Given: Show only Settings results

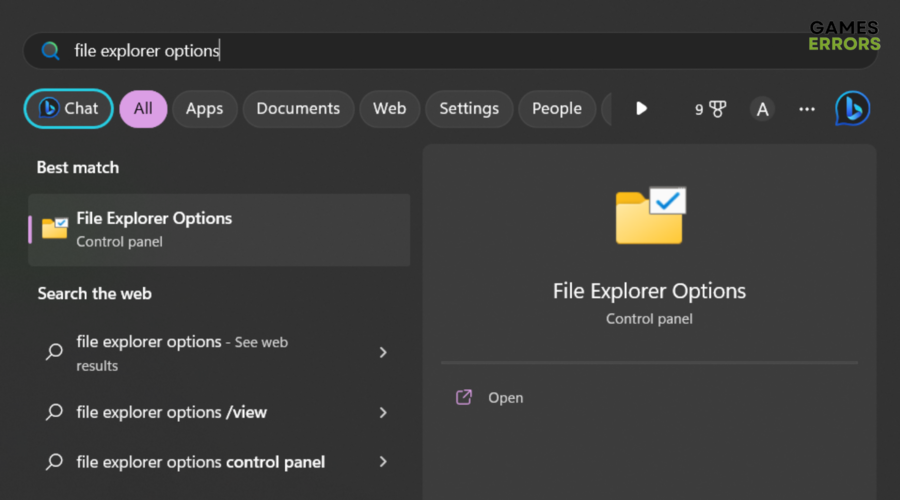Looking at the screenshot, I should click(469, 109).
